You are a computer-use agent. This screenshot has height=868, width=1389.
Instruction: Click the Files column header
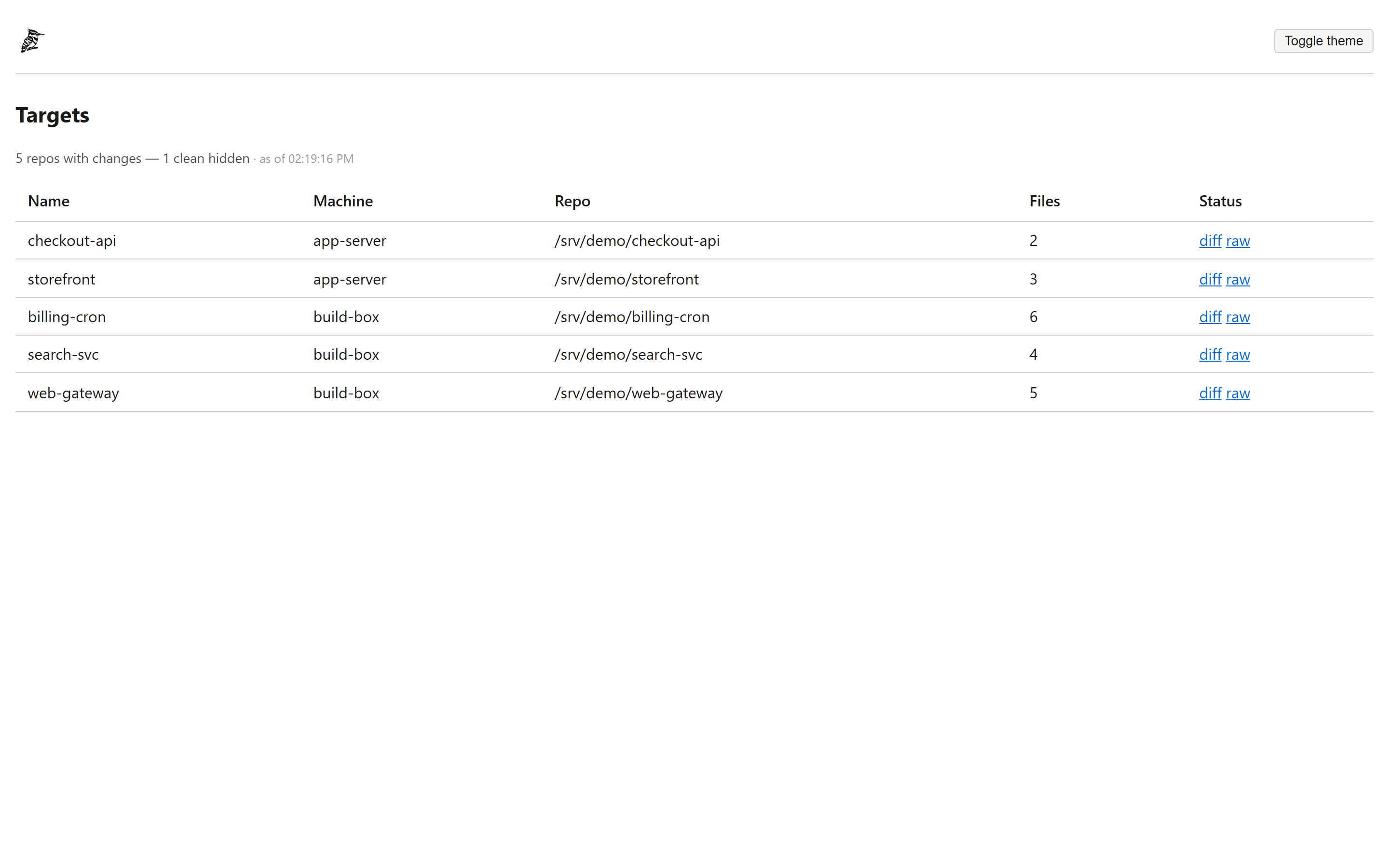(x=1044, y=201)
